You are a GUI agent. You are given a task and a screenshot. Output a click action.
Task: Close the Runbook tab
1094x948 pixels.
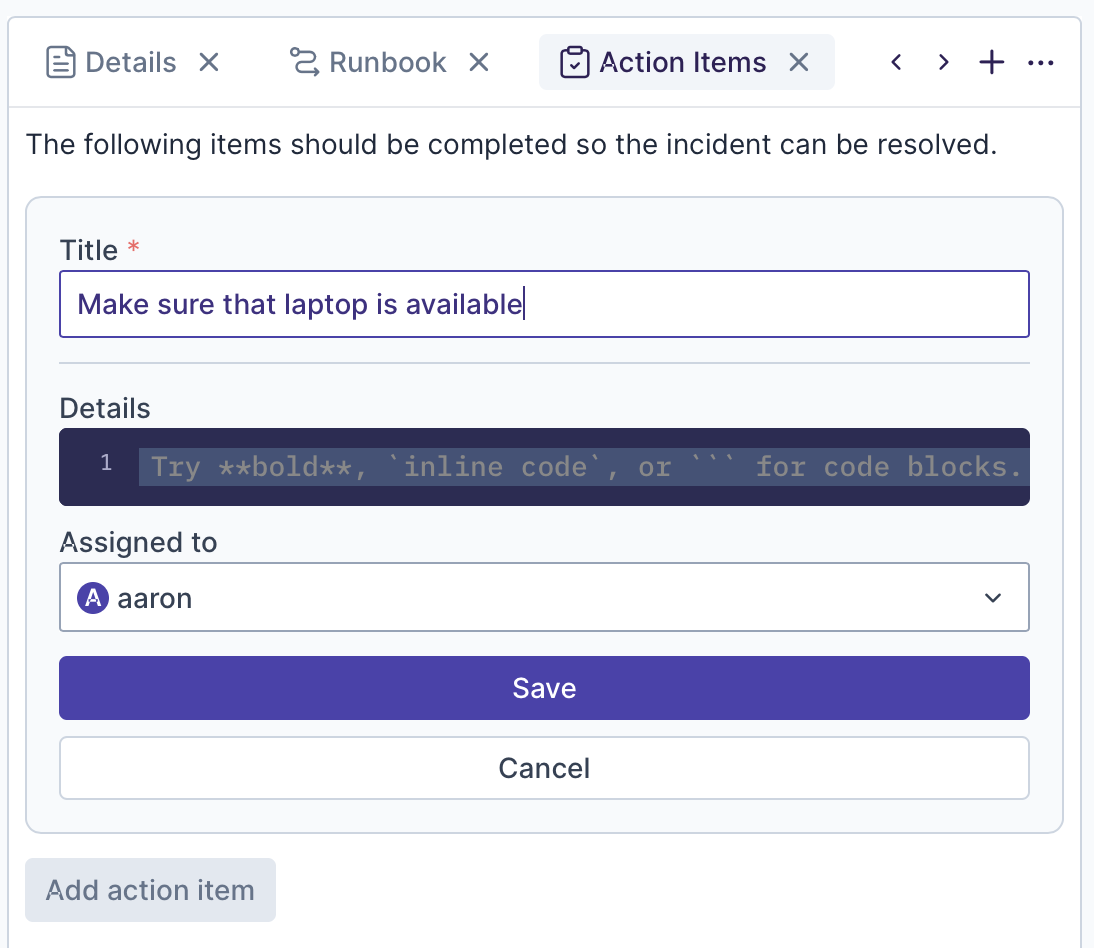480,63
